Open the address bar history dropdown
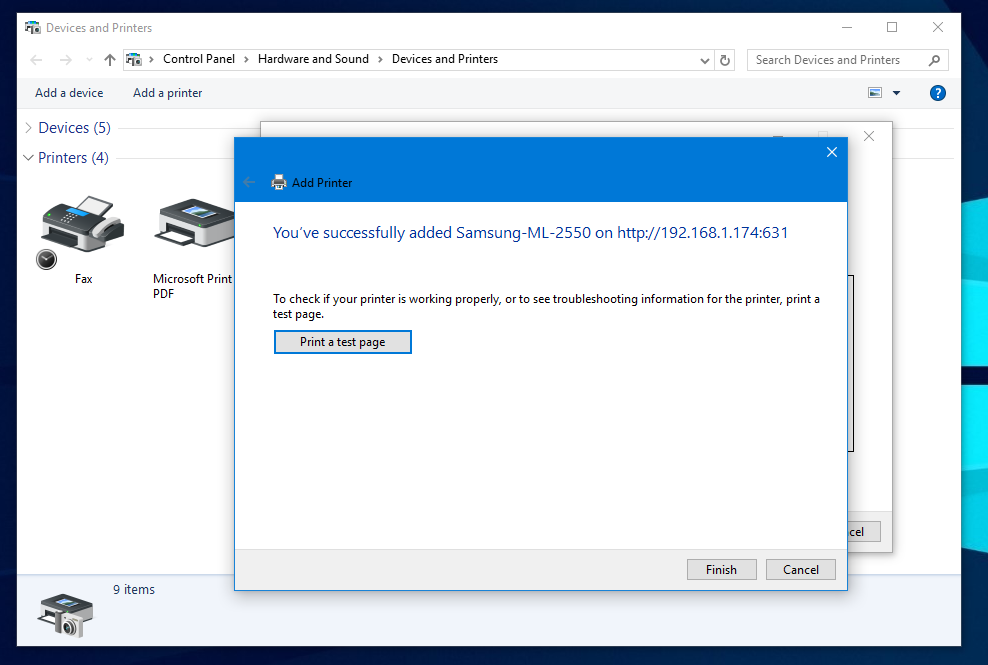Screen dimensions: 988x665 coord(706,60)
